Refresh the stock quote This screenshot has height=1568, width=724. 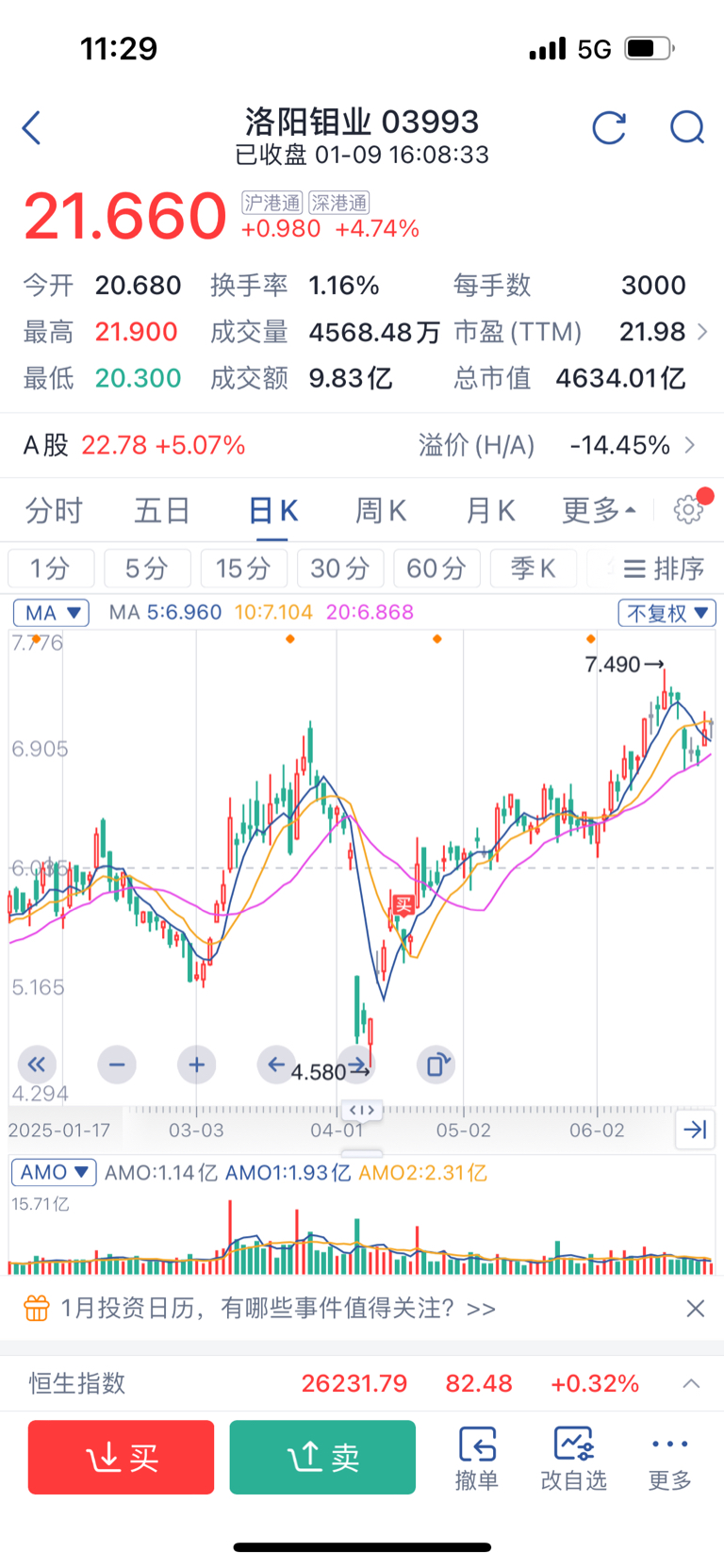[609, 128]
